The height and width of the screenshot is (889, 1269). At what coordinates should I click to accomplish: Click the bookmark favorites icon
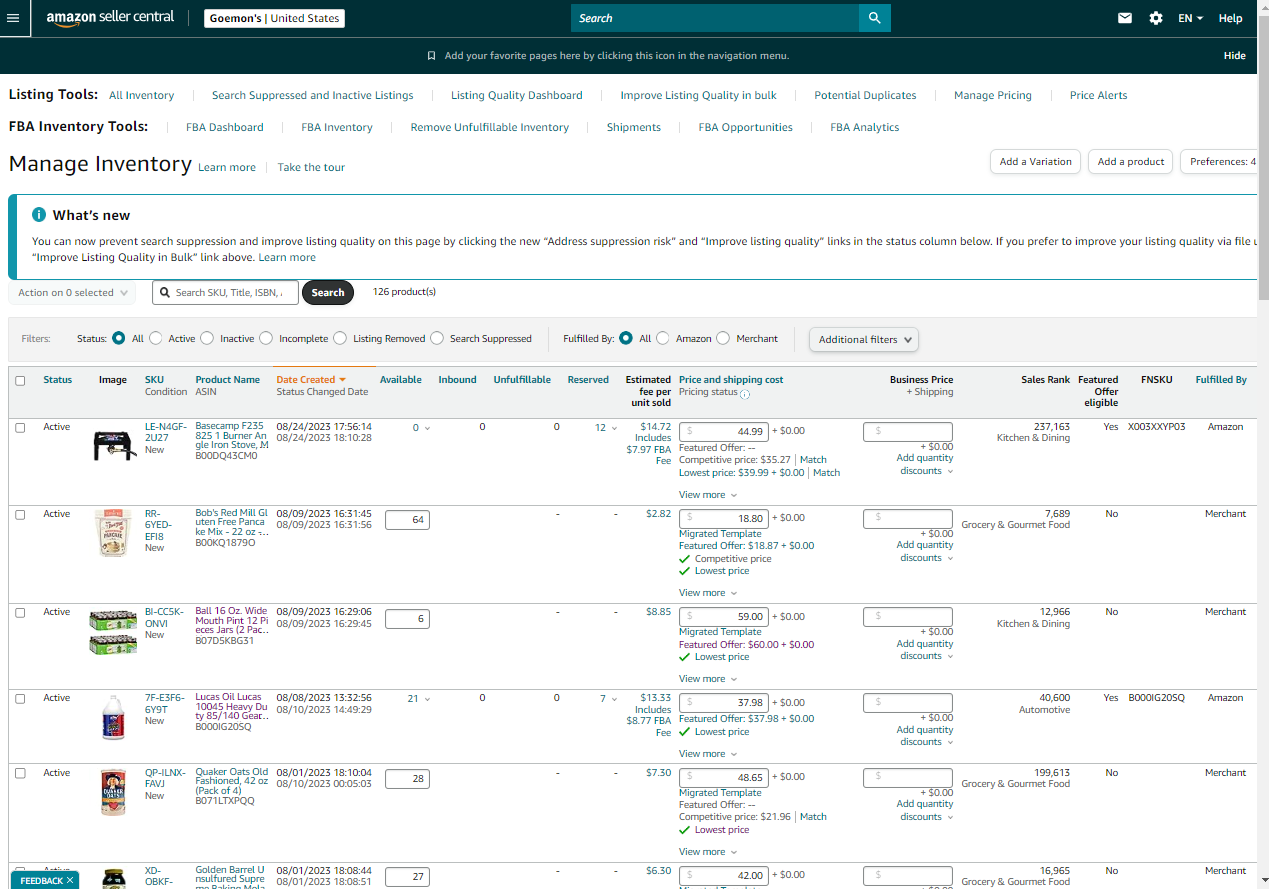click(431, 56)
